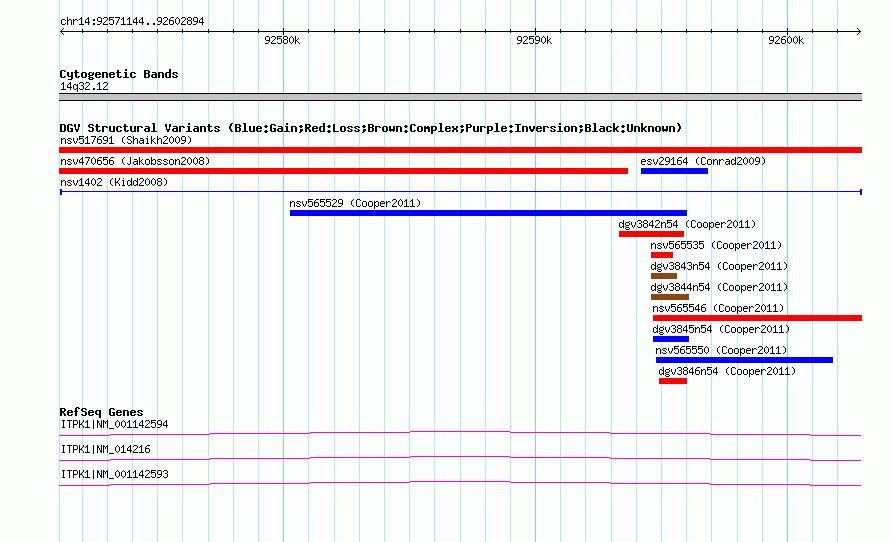Click the ITPK1|NM_001142593 gene label

(115, 474)
